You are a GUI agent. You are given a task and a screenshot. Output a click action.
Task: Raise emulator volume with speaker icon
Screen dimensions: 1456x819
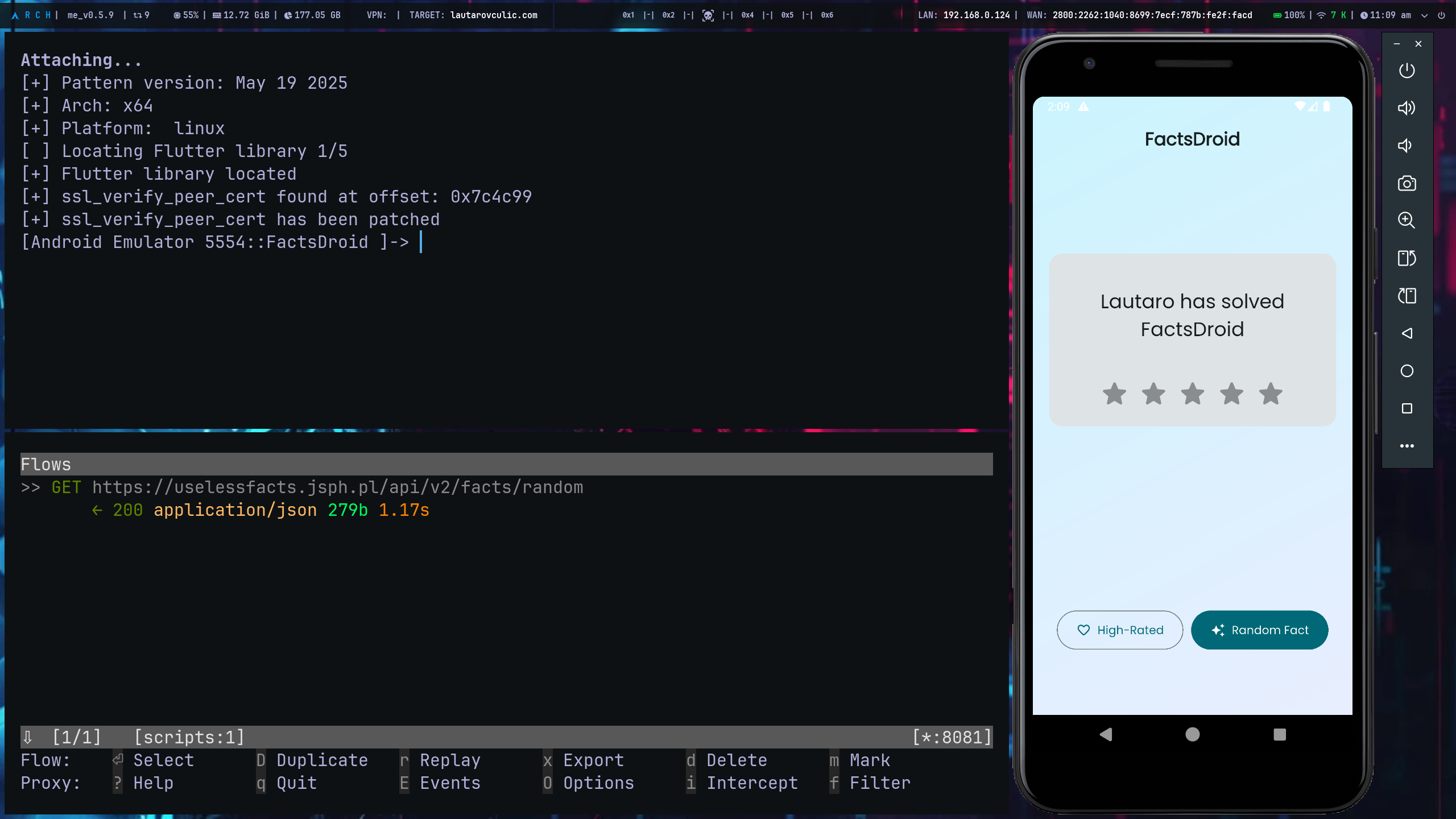1407,108
